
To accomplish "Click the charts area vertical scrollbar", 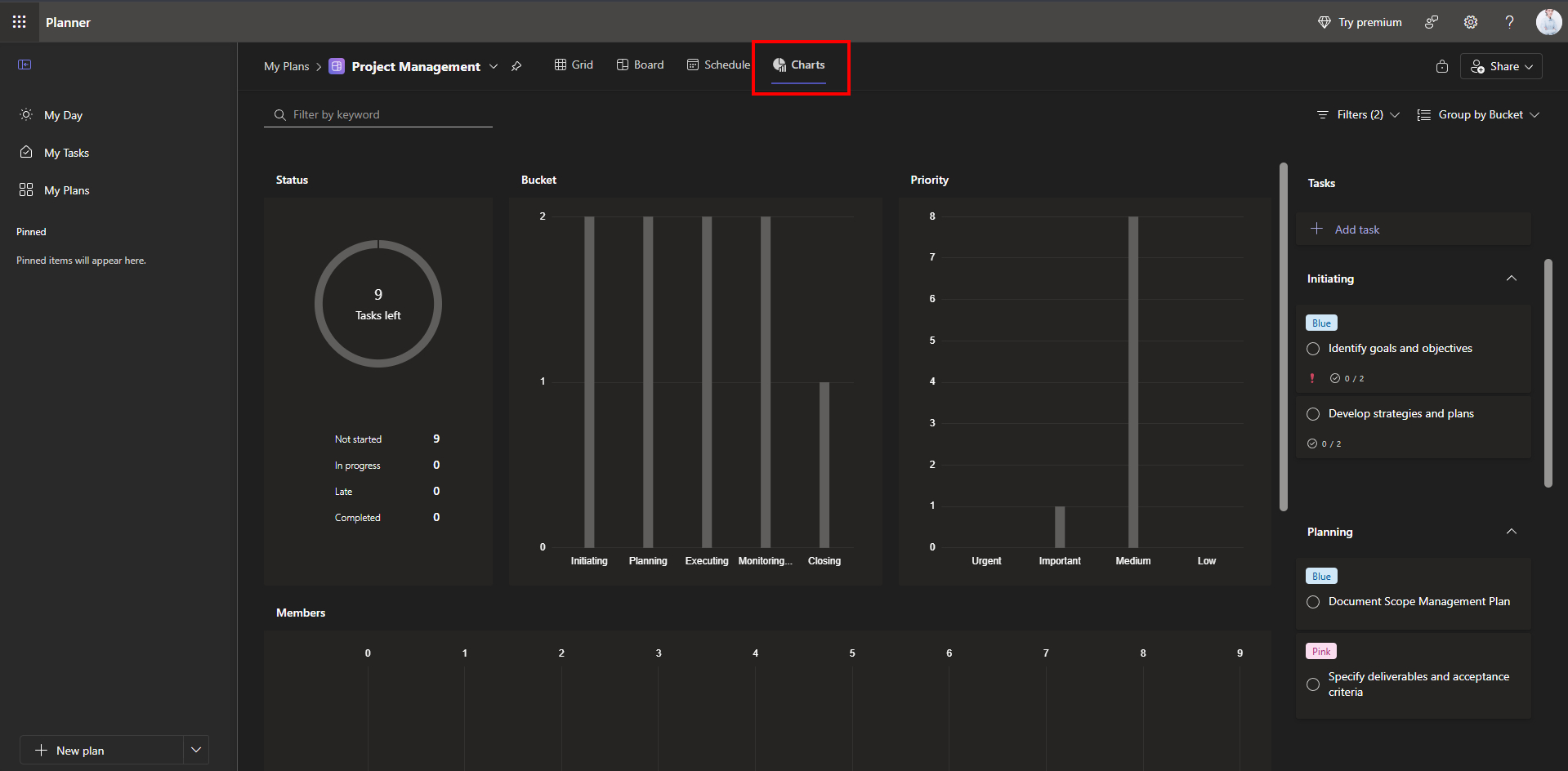I will pyautogui.click(x=1283, y=336).
